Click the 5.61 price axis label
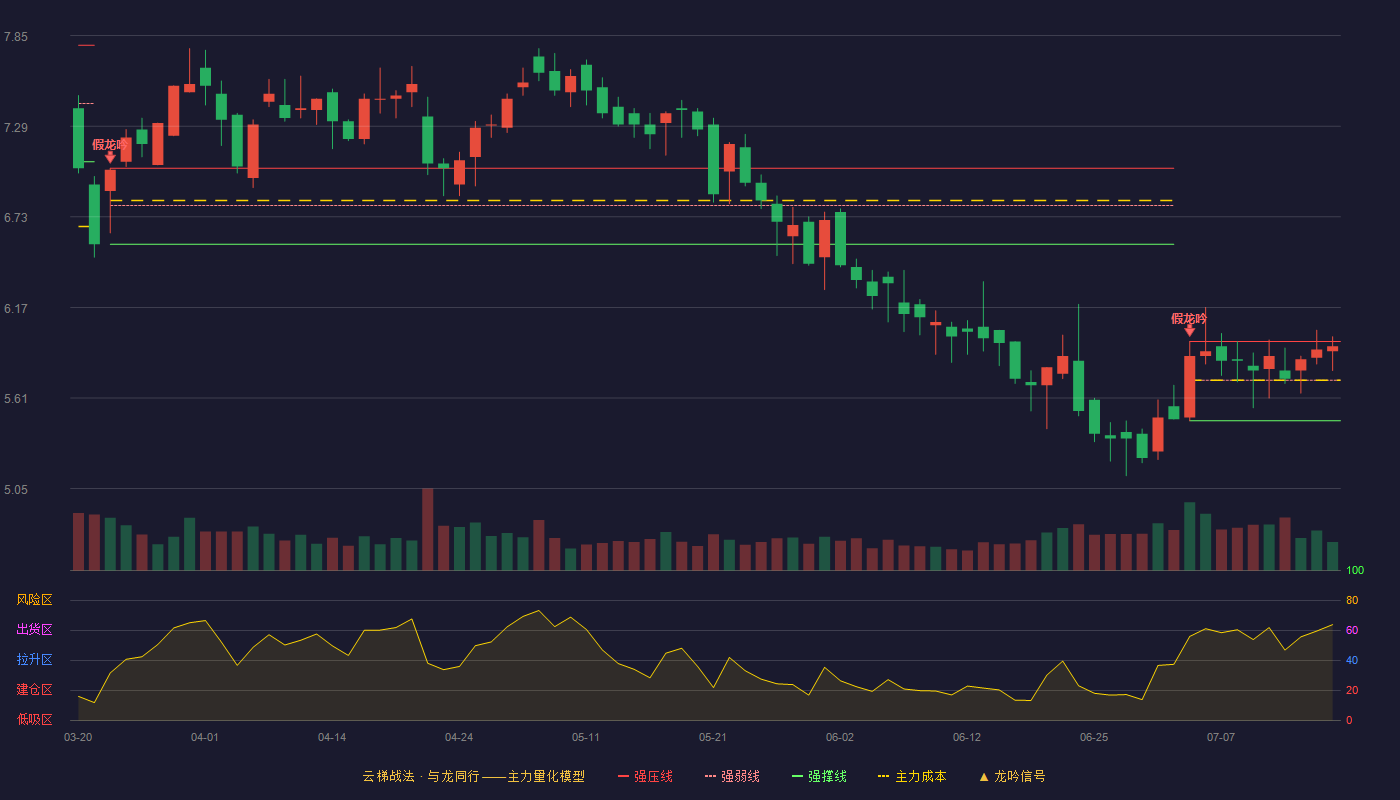Screen dimensions: 1400x800 click(x=16, y=399)
